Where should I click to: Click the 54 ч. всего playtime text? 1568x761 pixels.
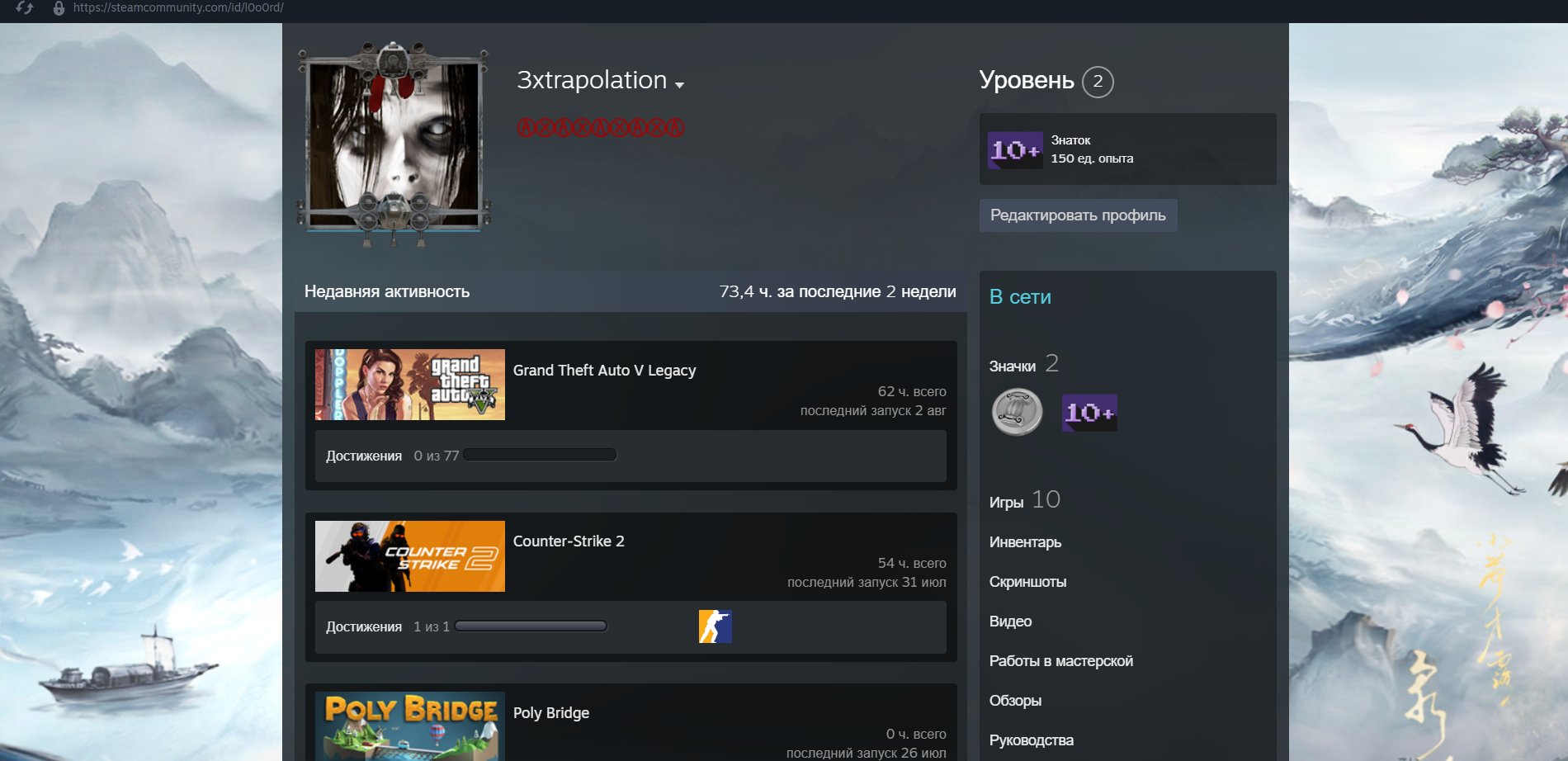[x=912, y=563]
